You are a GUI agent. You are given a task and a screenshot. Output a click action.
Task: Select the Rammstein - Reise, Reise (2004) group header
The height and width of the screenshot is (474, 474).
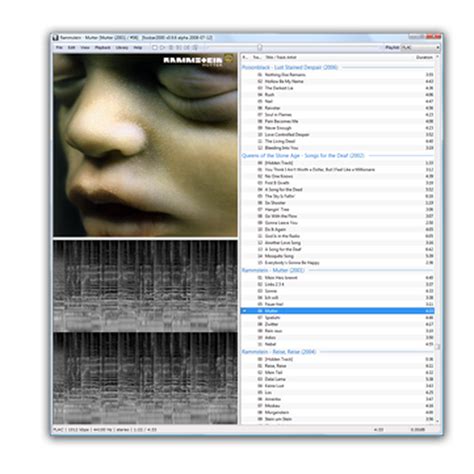(x=337, y=352)
